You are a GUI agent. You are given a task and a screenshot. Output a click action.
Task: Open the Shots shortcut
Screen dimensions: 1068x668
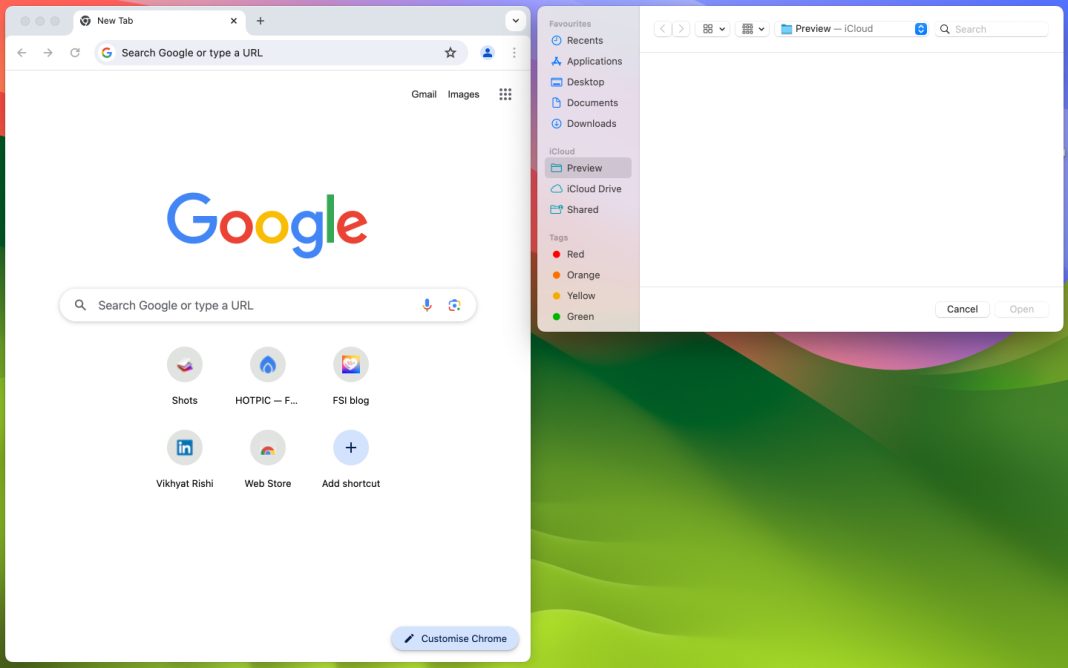184,364
